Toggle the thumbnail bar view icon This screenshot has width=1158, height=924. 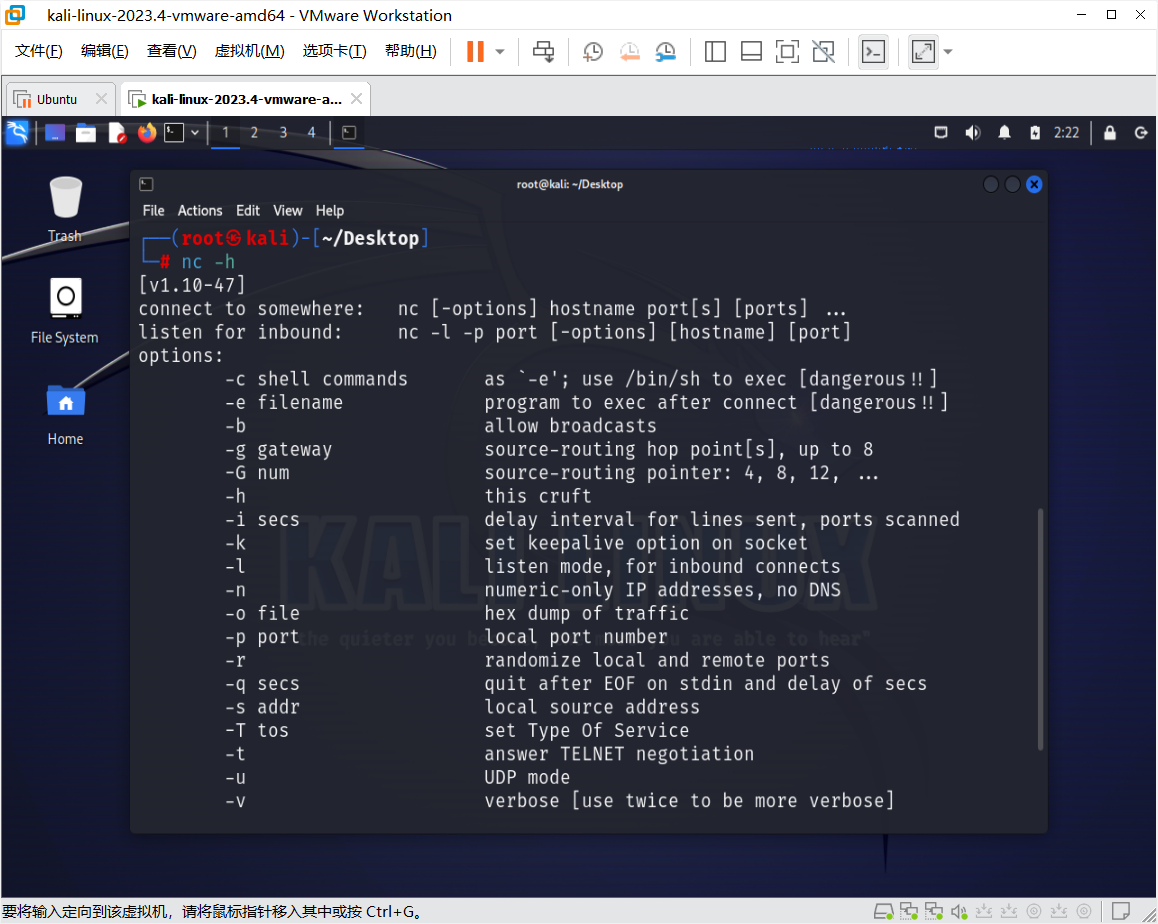click(x=751, y=52)
